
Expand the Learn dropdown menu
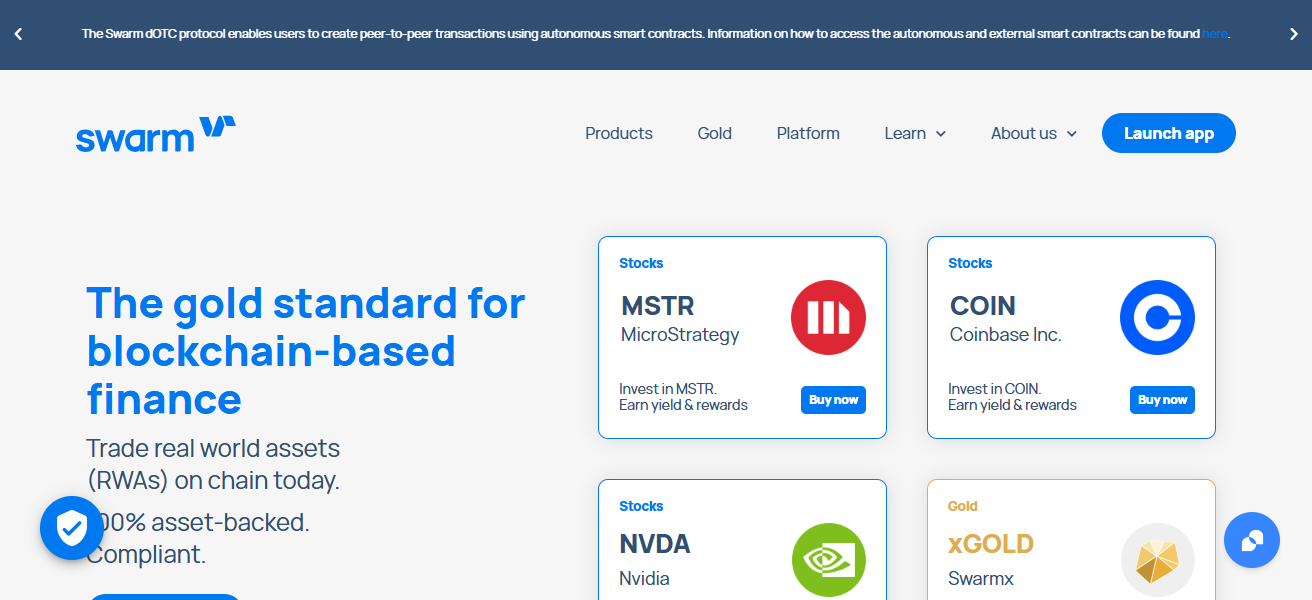coord(915,133)
